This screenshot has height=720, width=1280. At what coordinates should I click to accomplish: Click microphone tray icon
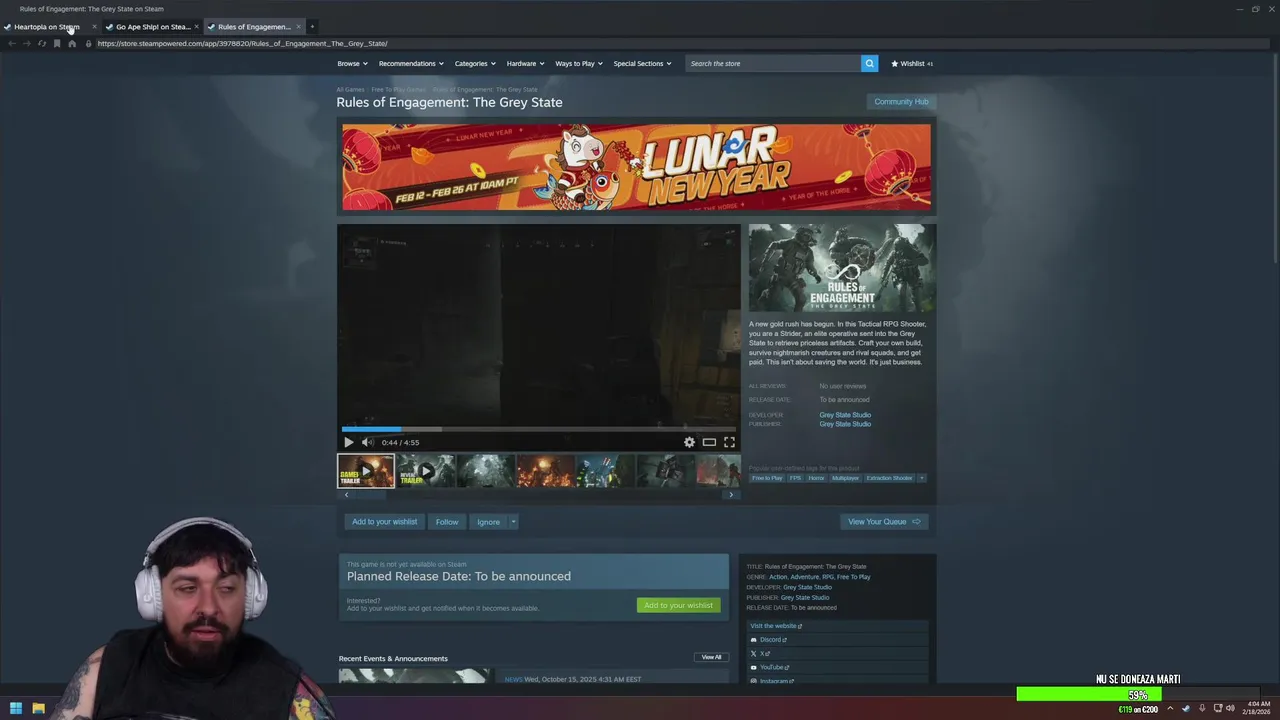[x=1202, y=708]
